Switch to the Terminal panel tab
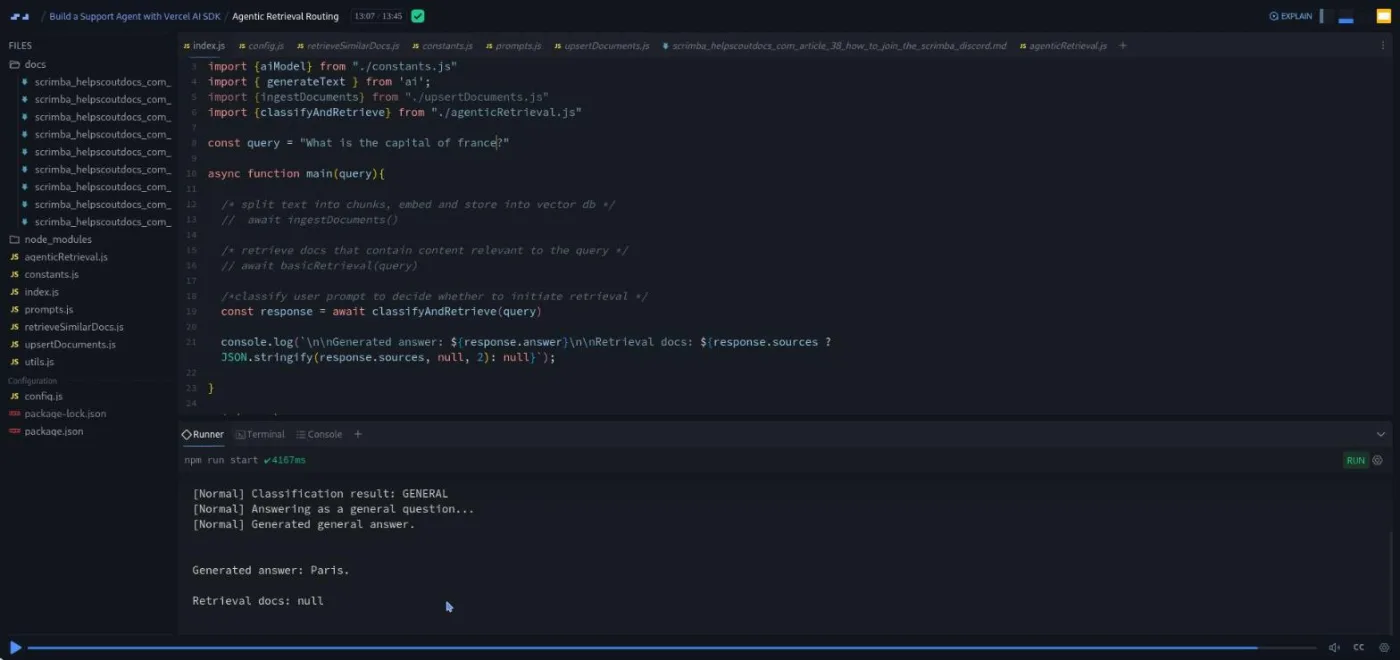The width and height of the screenshot is (1400, 660). tap(260, 434)
